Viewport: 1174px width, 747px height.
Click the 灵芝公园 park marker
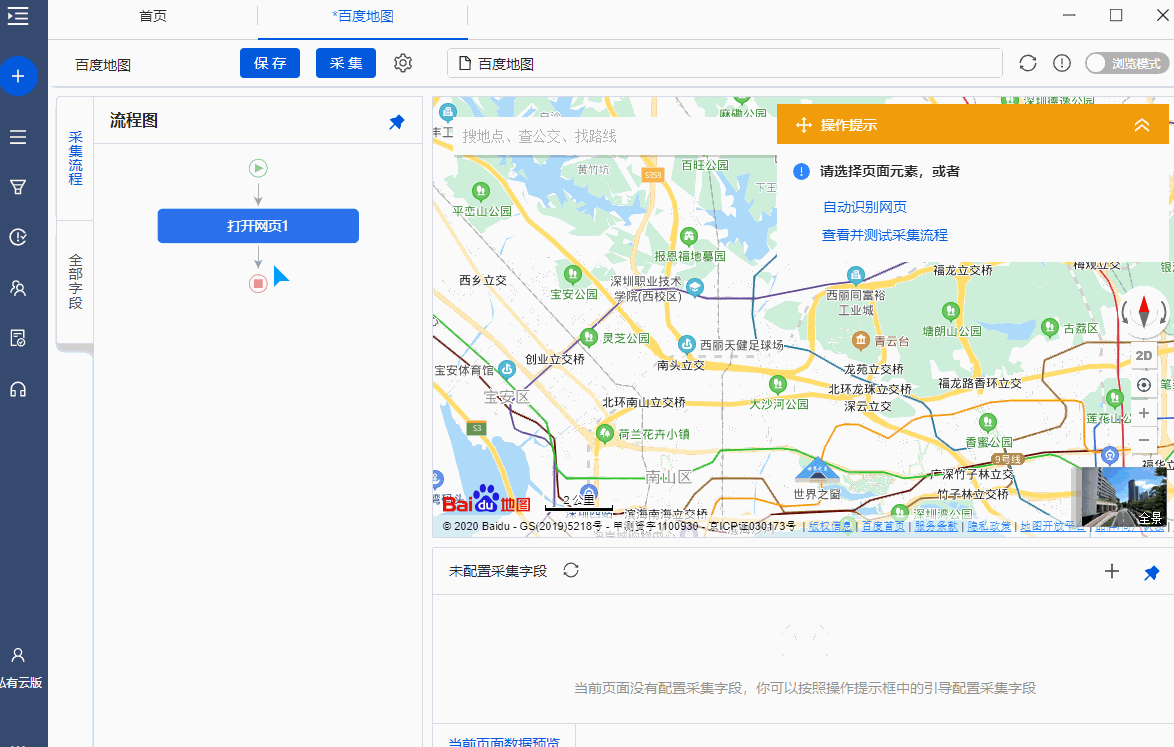coord(589,338)
